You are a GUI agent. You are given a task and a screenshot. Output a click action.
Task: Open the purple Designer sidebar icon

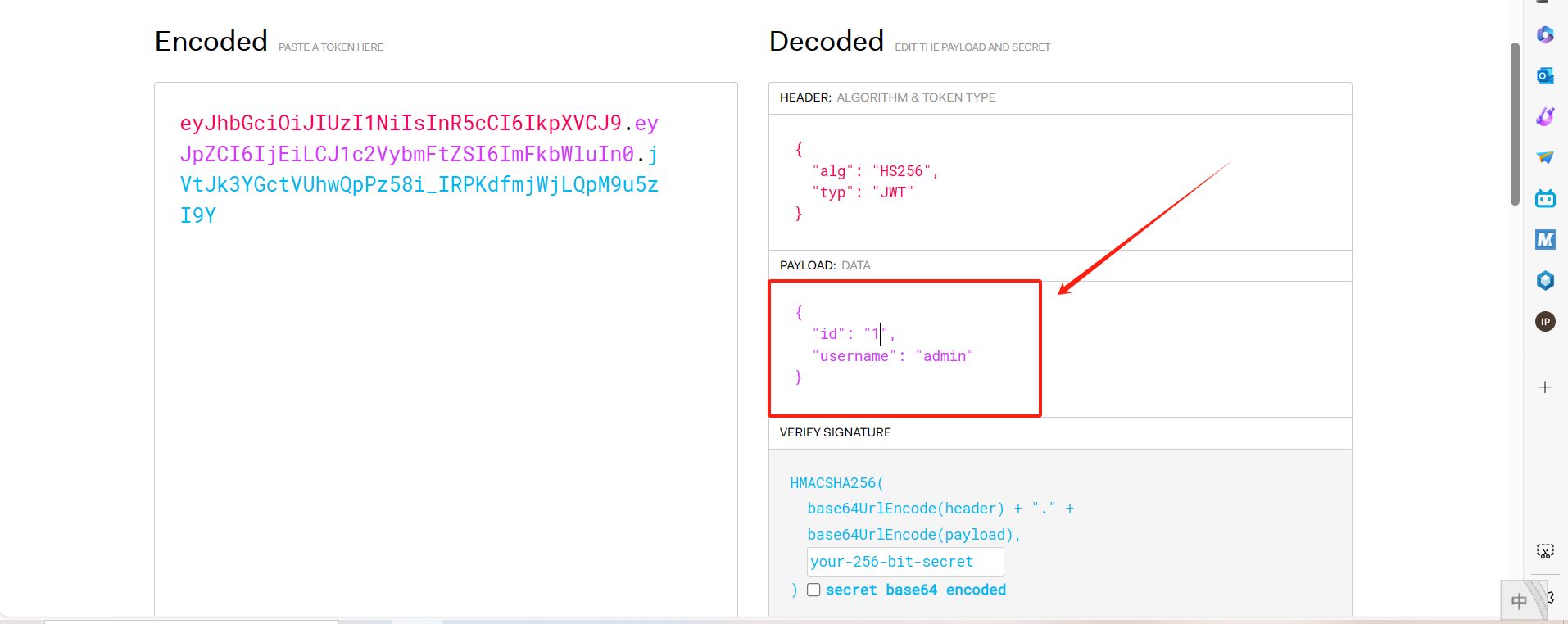[x=1545, y=116]
